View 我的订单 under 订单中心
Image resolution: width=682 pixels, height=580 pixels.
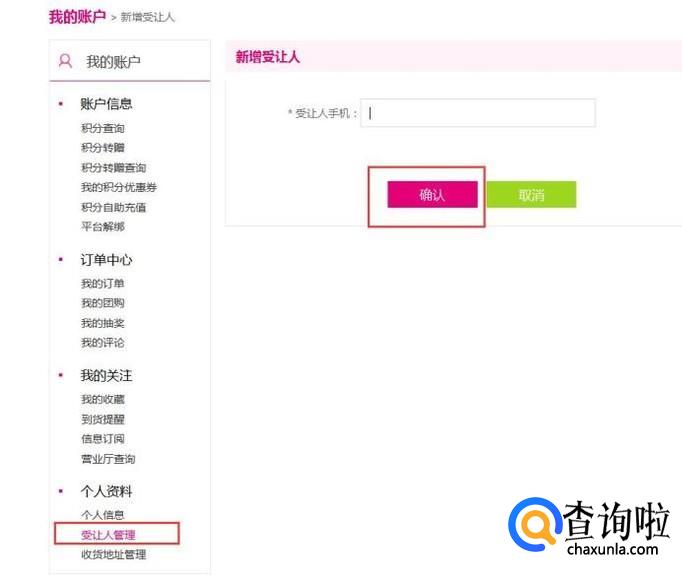pyautogui.click(x=103, y=284)
